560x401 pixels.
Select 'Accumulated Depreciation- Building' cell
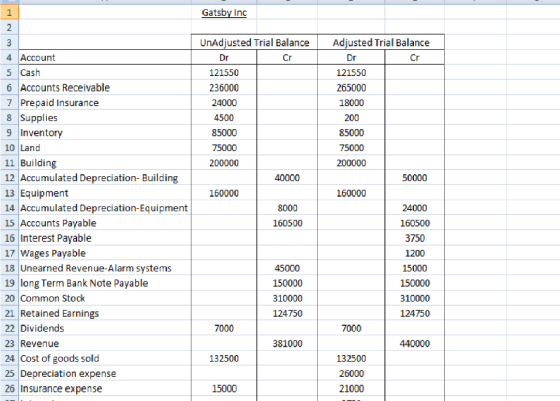[105, 178]
